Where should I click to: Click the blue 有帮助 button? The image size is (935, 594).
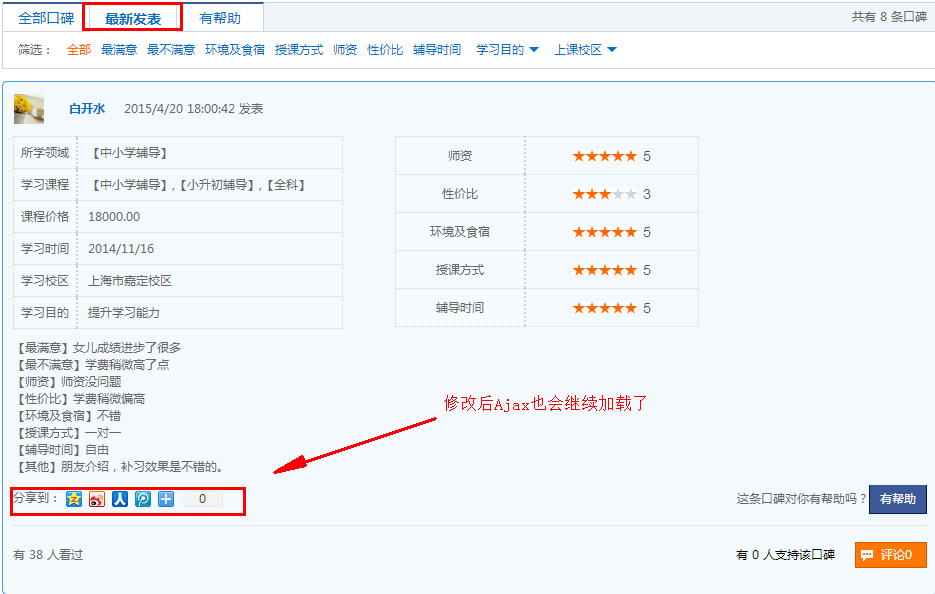tap(897, 499)
